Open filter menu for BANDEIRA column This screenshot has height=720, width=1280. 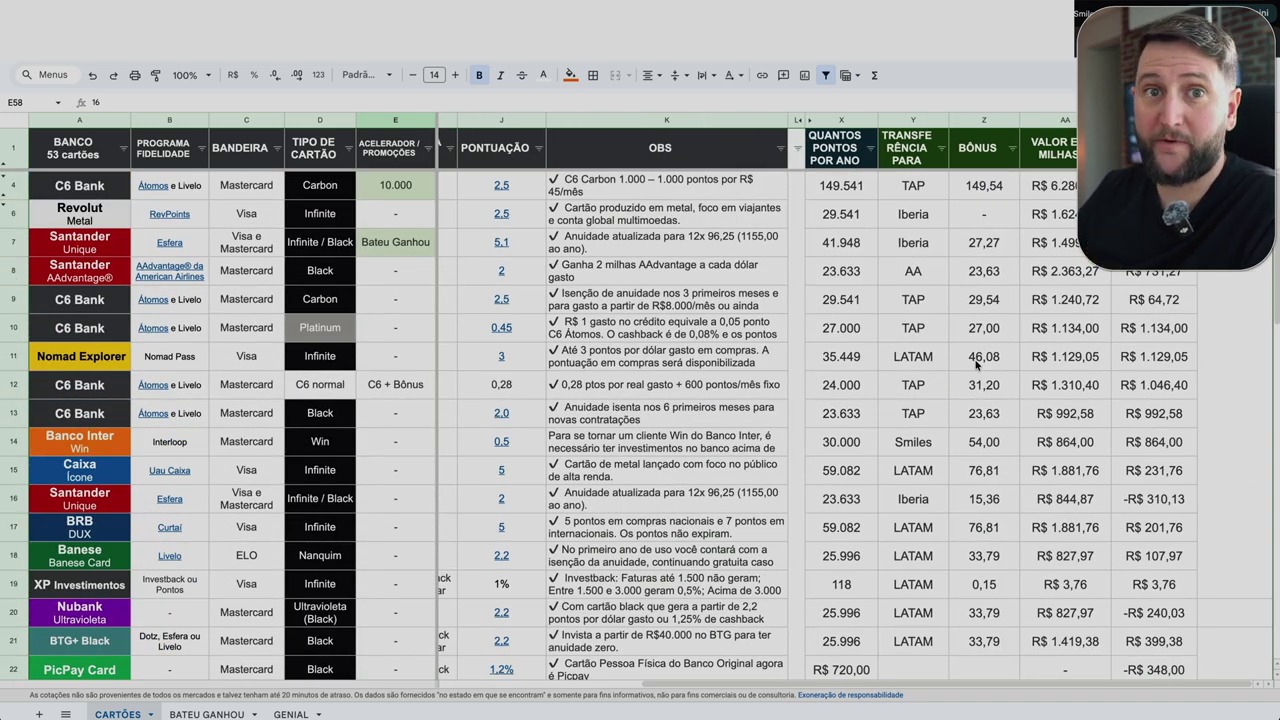[277, 149]
